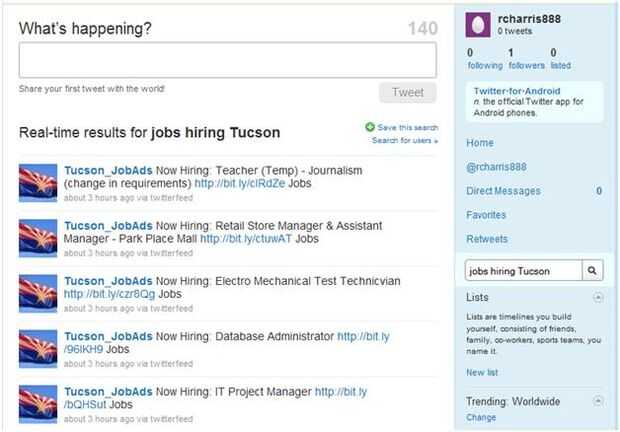Open the bit.ly/ctuwAT link
620x432 pixels.
pyautogui.click(x=246, y=239)
